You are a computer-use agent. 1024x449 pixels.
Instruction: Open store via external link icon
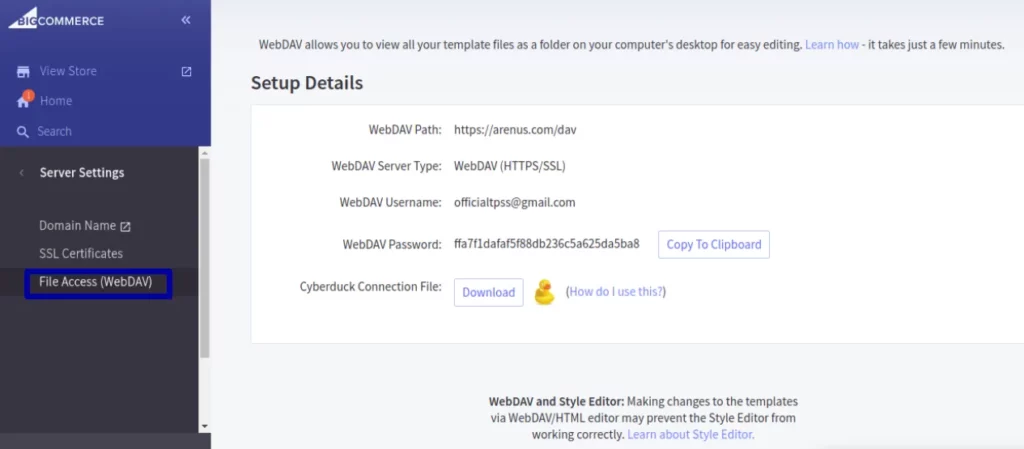pyautogui.click(x=186, y=72)
